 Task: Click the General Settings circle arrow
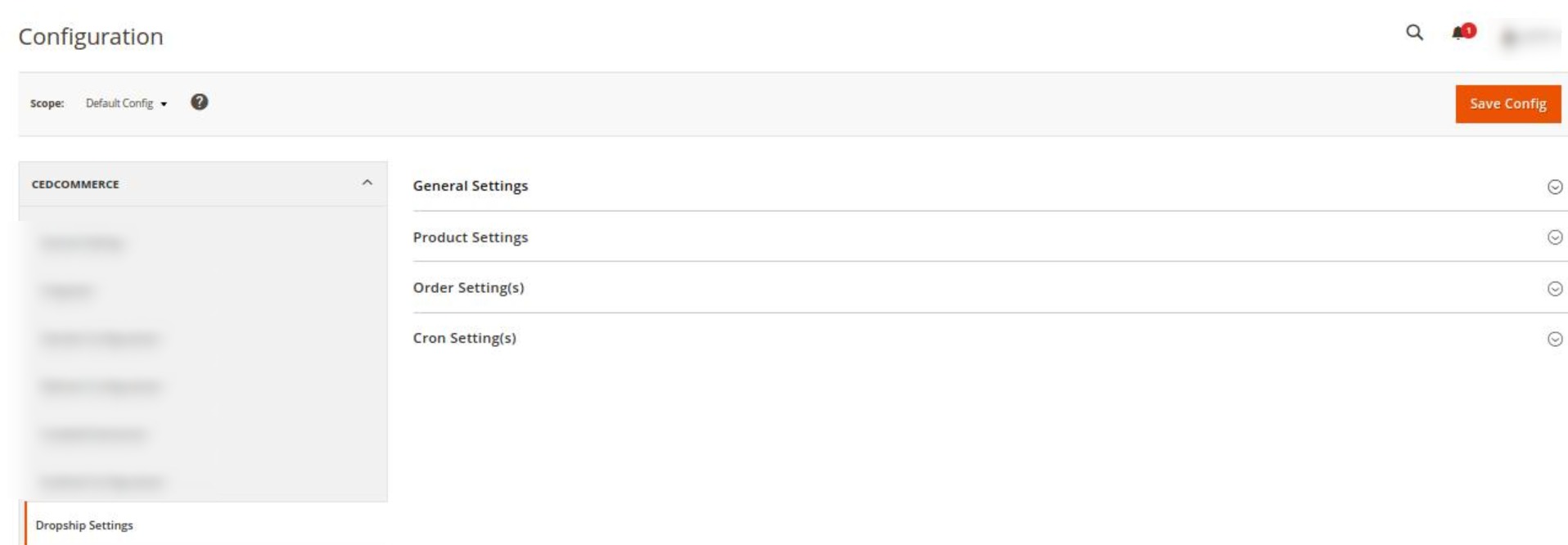click(x=1555, y=187)
